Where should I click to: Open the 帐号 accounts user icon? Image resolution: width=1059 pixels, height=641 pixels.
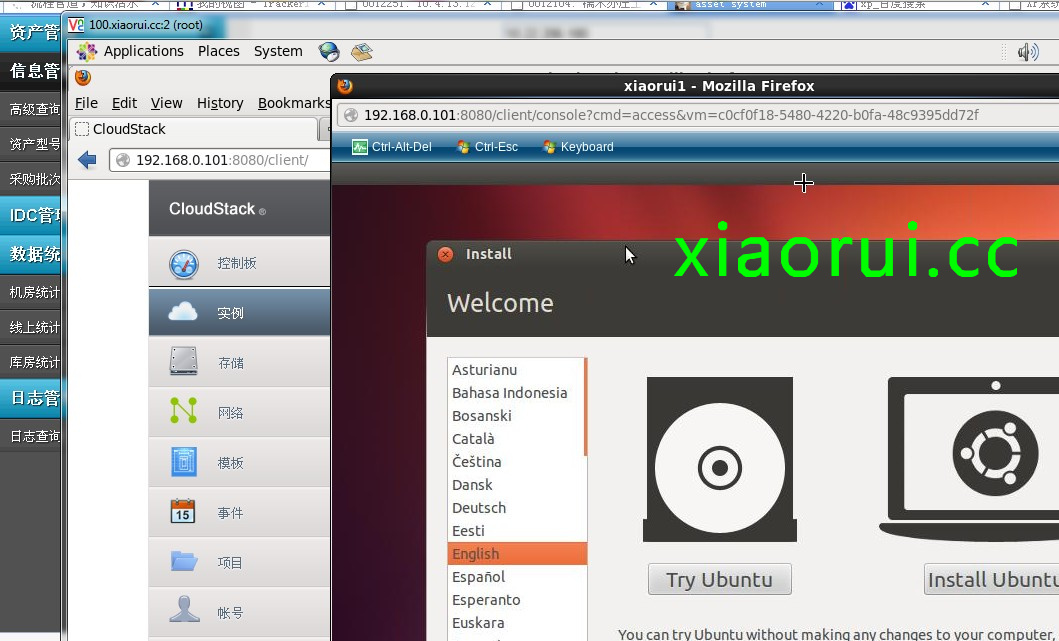(x=184, y=609)
